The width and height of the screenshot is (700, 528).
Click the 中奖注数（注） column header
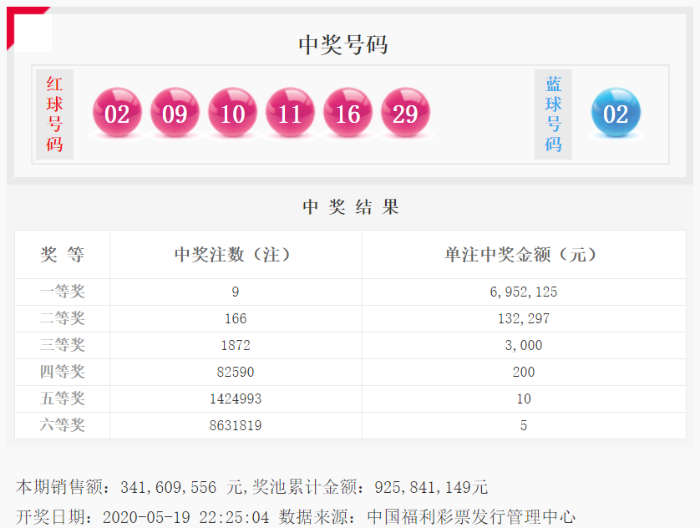[234, 255]
